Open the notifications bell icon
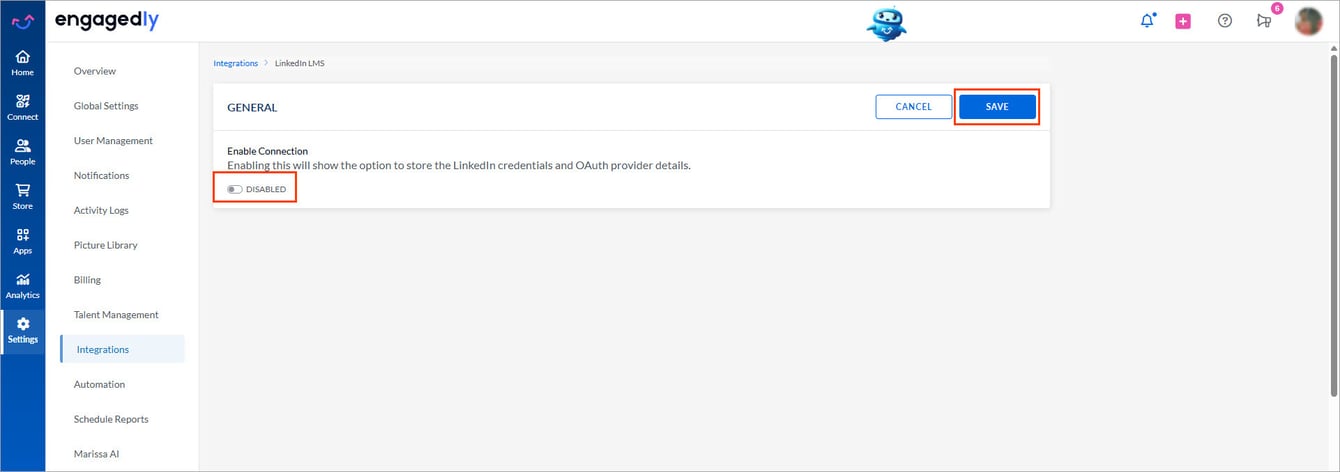Image resolution: width=1340 pixels, height=472 pixels. [x=1147, y=20]
